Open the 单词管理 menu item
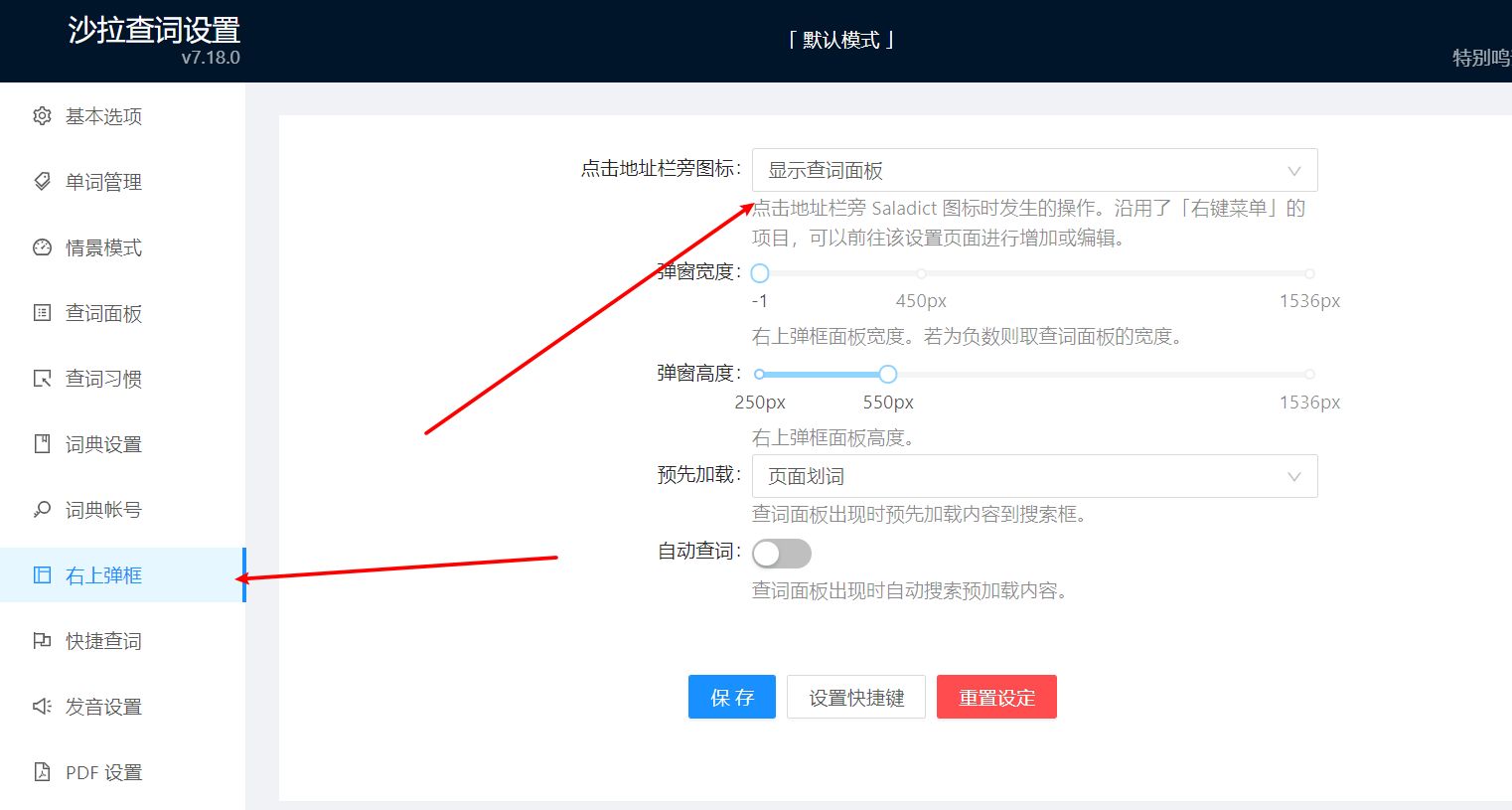 (x=122, y=182)
